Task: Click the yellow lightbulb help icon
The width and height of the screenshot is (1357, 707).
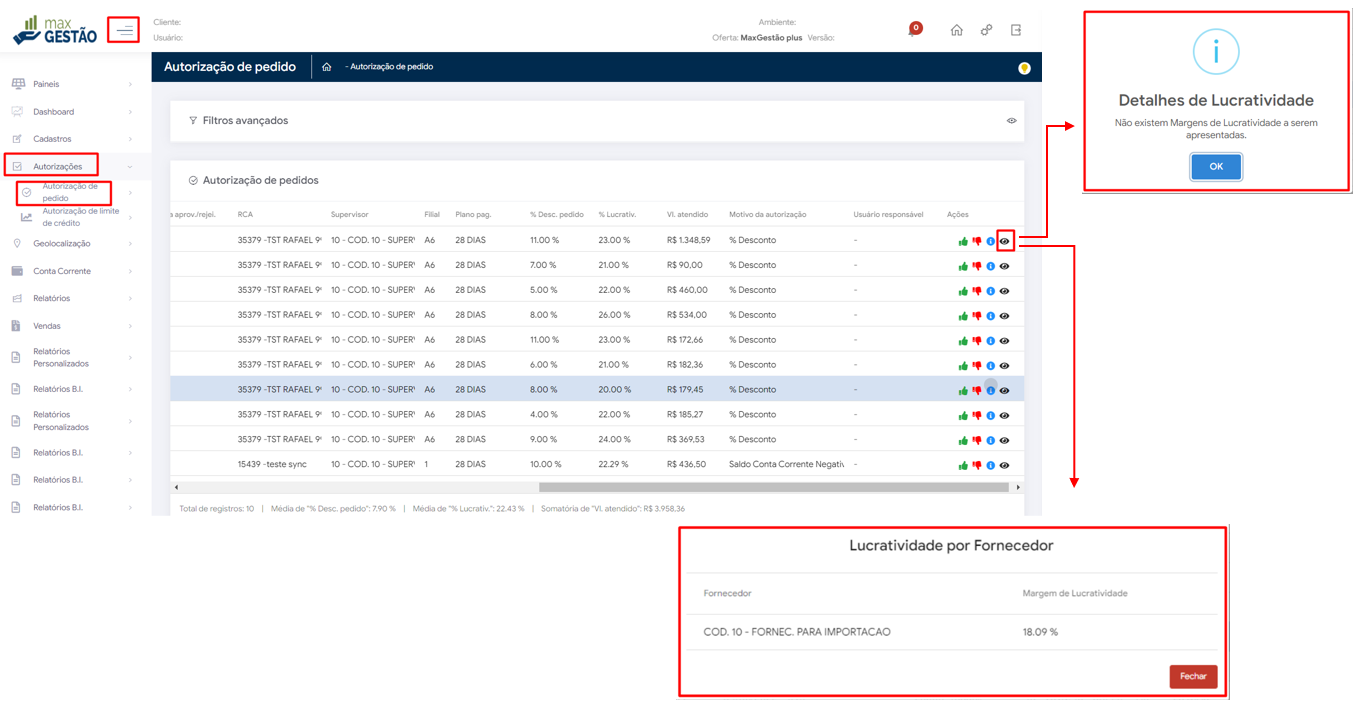Action: [x=1024, y=68]
